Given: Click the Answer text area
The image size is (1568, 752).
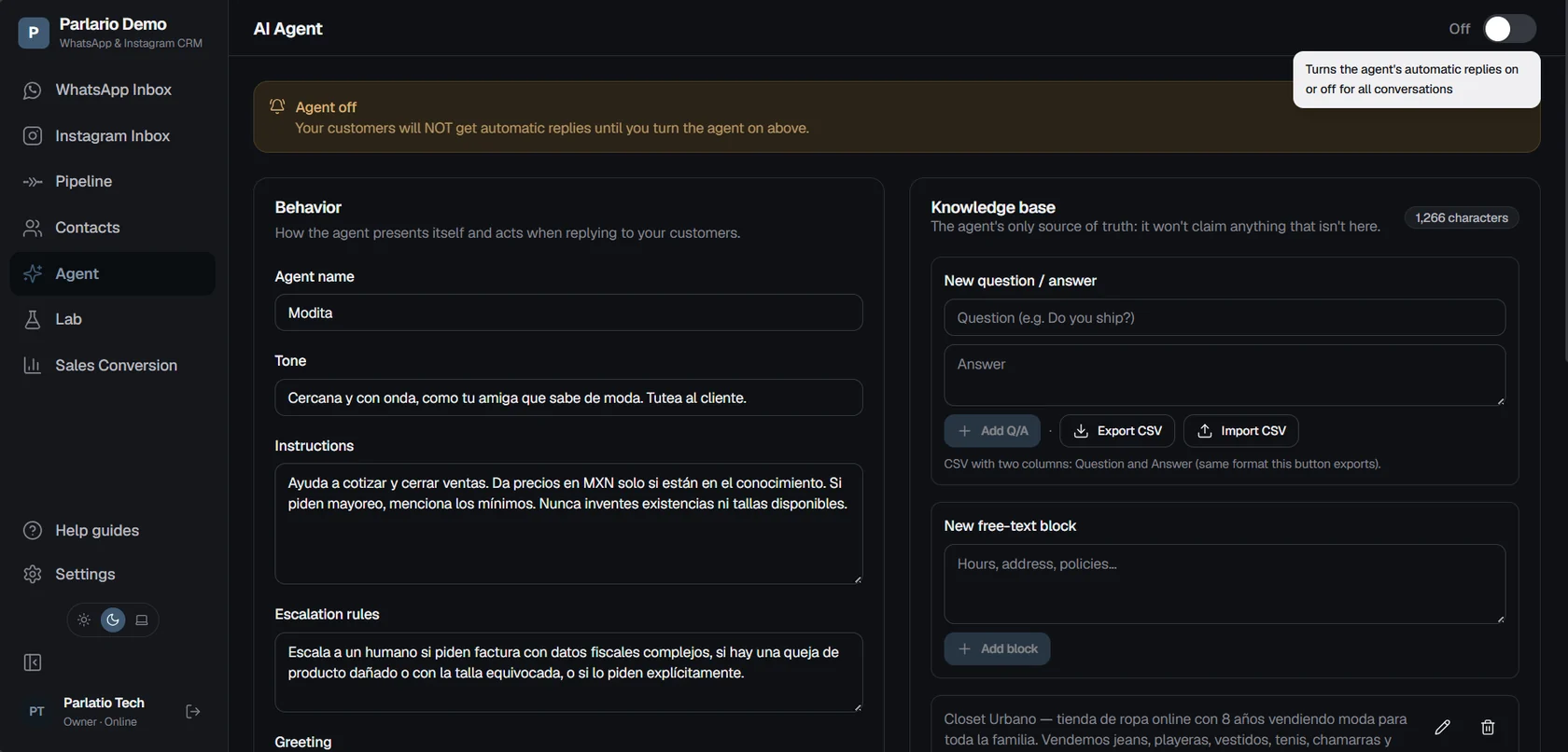Looking at the screenshot, I should point(1225,376).
